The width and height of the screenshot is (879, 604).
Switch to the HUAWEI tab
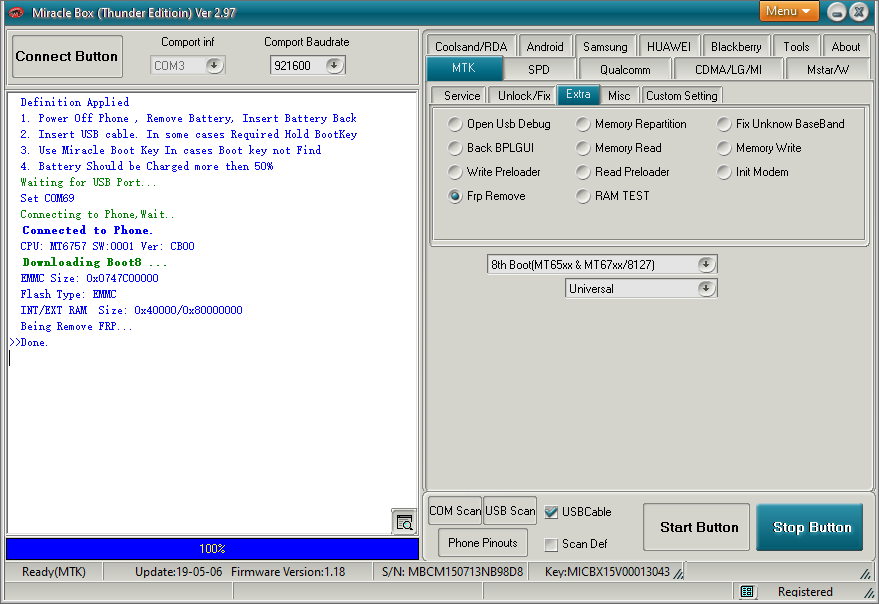[x=669, y=47]
